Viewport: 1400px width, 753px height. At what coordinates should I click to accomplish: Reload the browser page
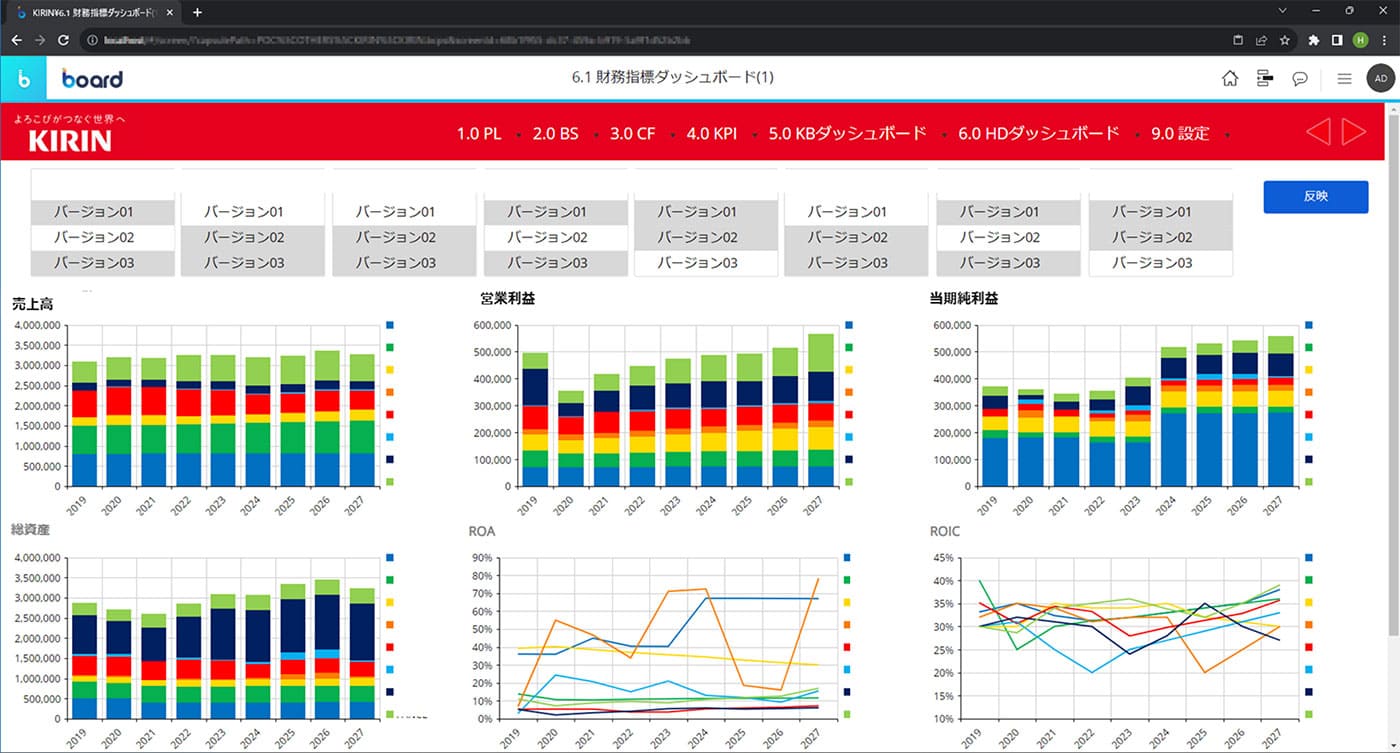64,40
